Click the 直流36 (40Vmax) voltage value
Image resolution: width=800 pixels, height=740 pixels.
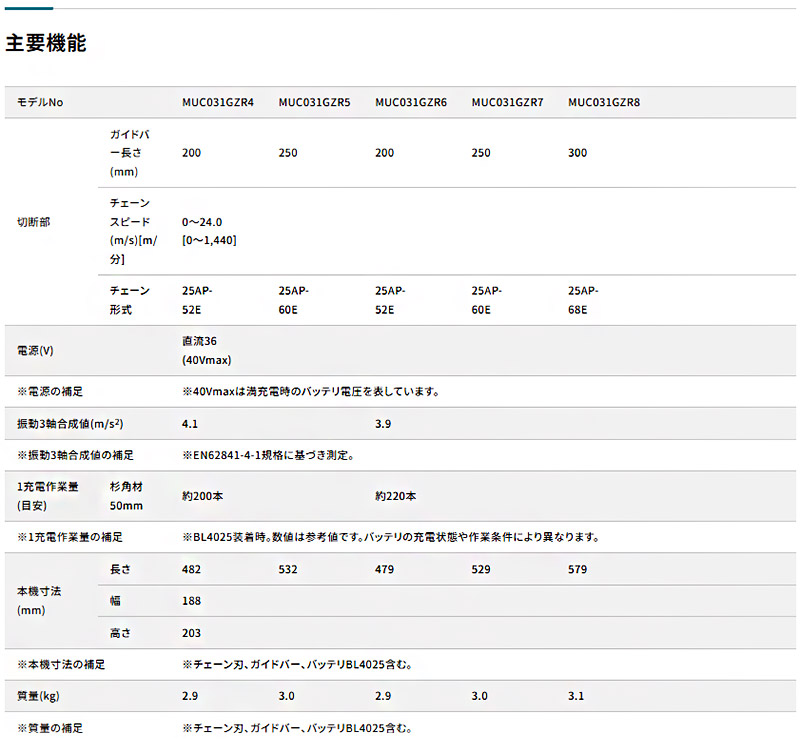207,351
